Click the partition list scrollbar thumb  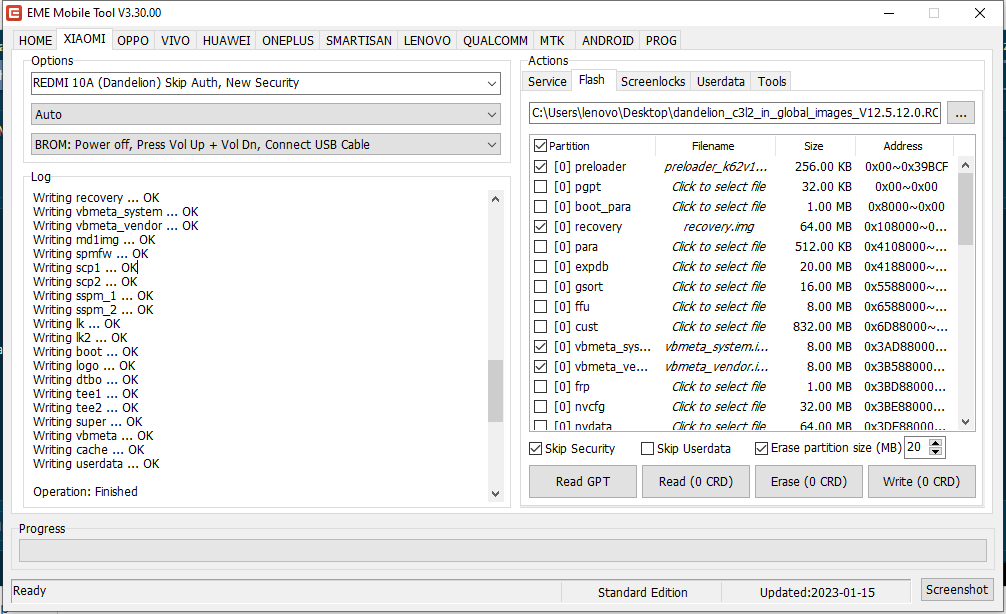pyautogui.click(x=966, y=209)
